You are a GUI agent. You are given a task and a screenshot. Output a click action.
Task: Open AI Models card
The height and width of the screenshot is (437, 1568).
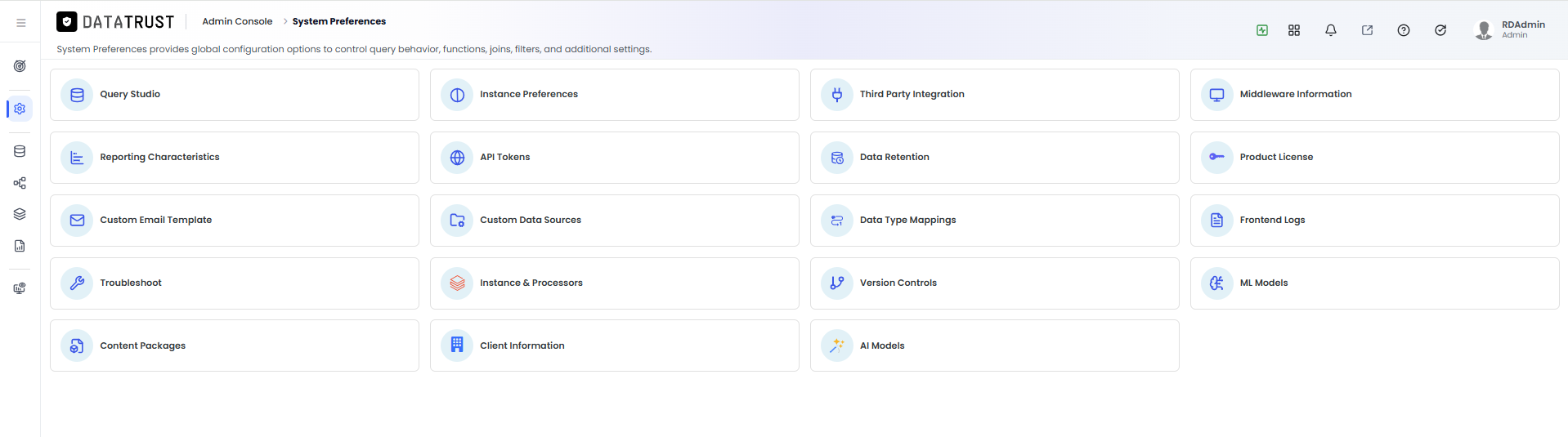[995, 346]
